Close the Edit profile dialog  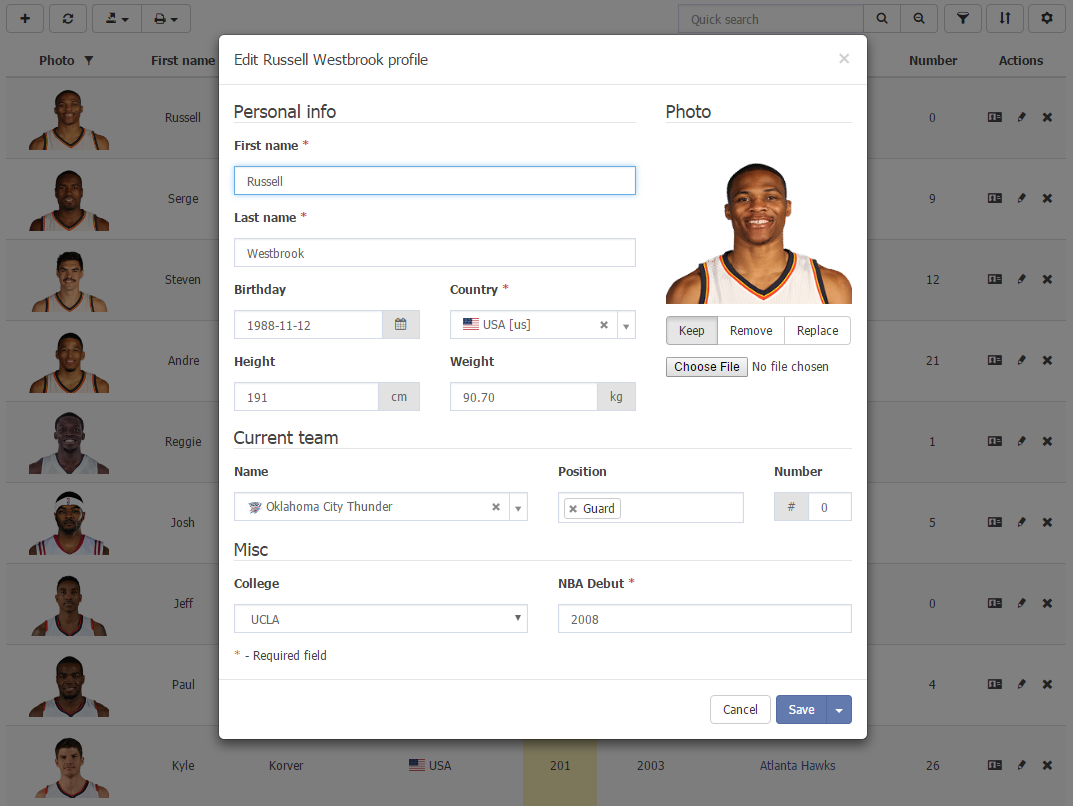click(x=843, y=59)
